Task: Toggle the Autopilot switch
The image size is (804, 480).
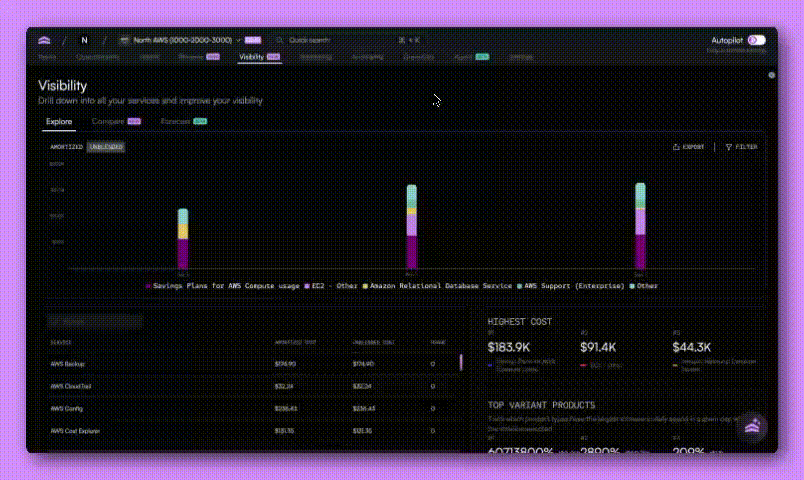Action: tap(756, 40)
